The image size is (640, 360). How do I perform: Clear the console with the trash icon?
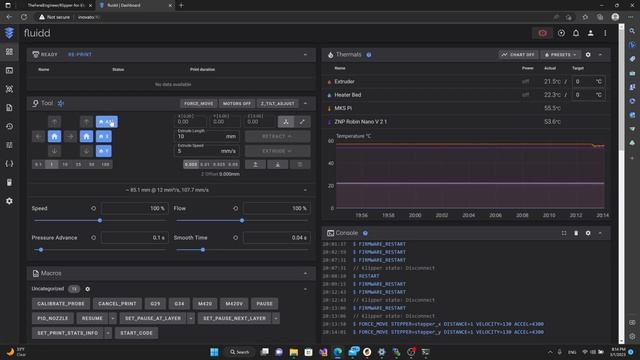(576, 233)
